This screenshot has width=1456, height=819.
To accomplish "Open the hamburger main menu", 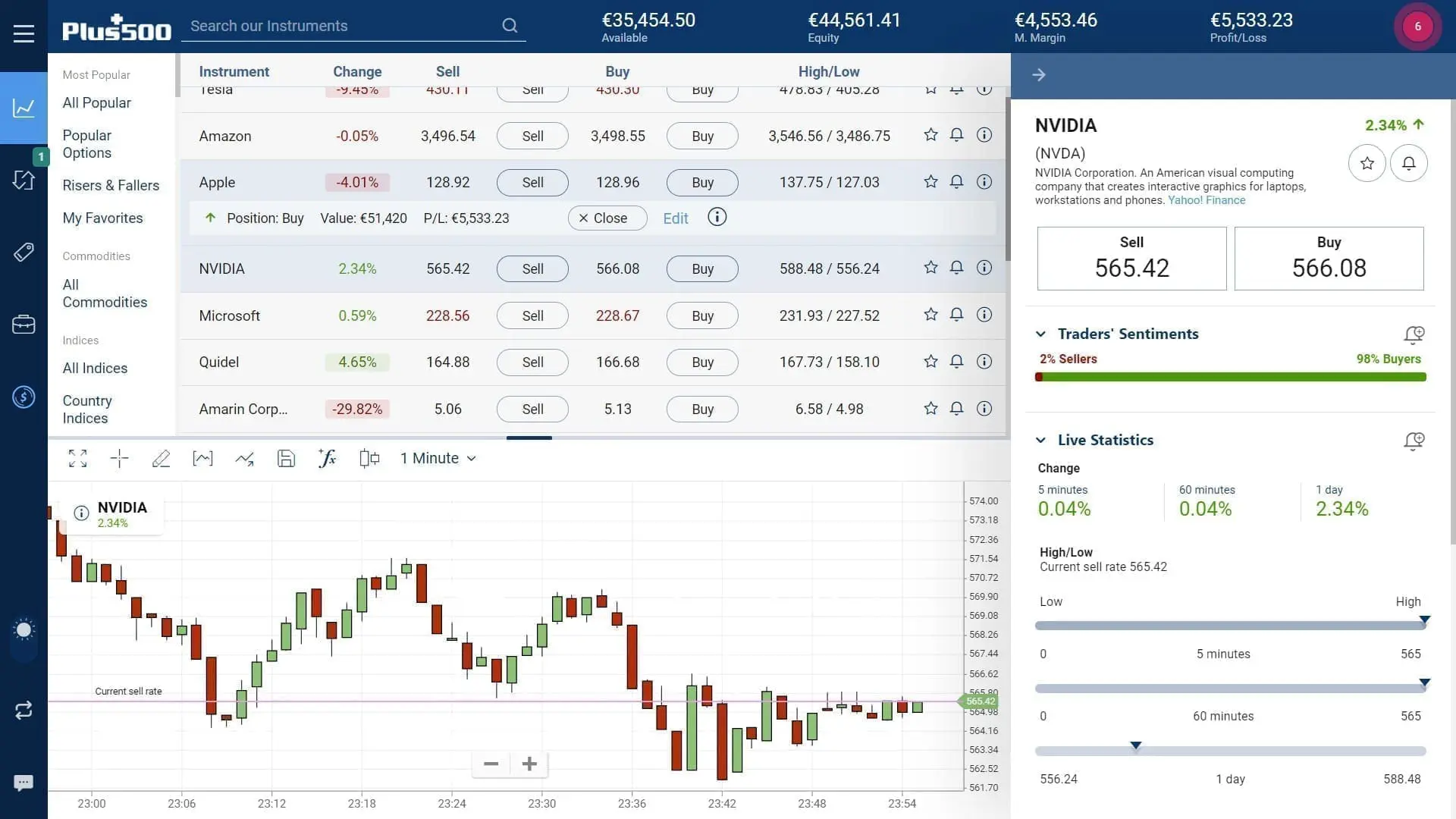I will tap(24, 33).
